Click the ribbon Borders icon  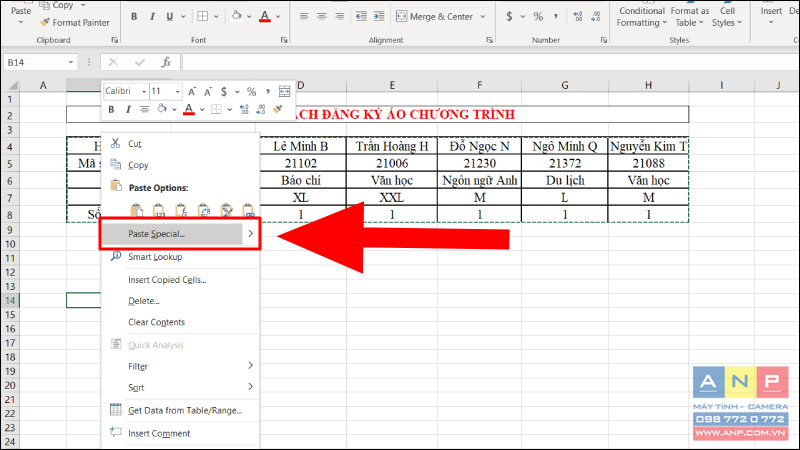[203, 16]
